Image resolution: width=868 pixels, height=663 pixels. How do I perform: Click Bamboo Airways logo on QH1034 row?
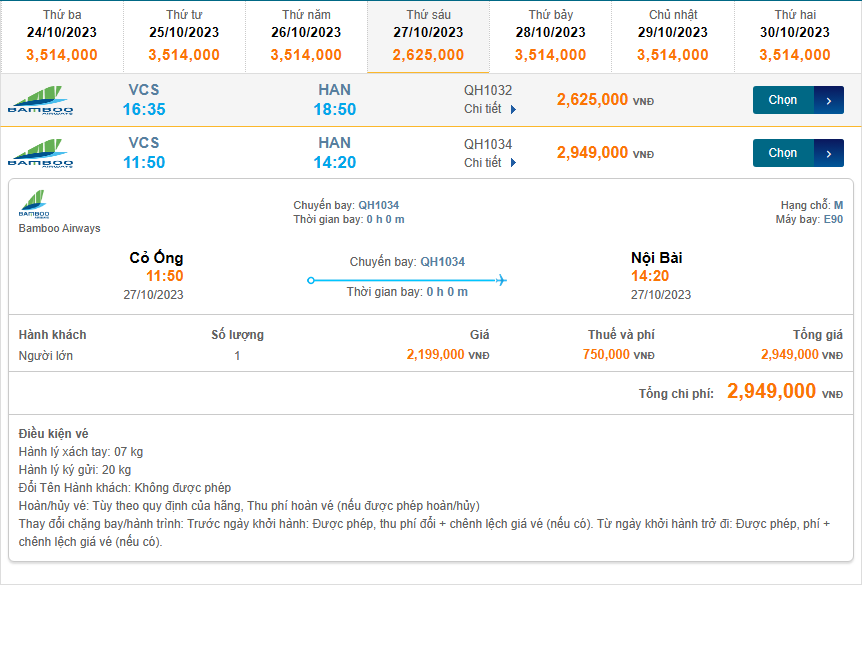(40, 153)
